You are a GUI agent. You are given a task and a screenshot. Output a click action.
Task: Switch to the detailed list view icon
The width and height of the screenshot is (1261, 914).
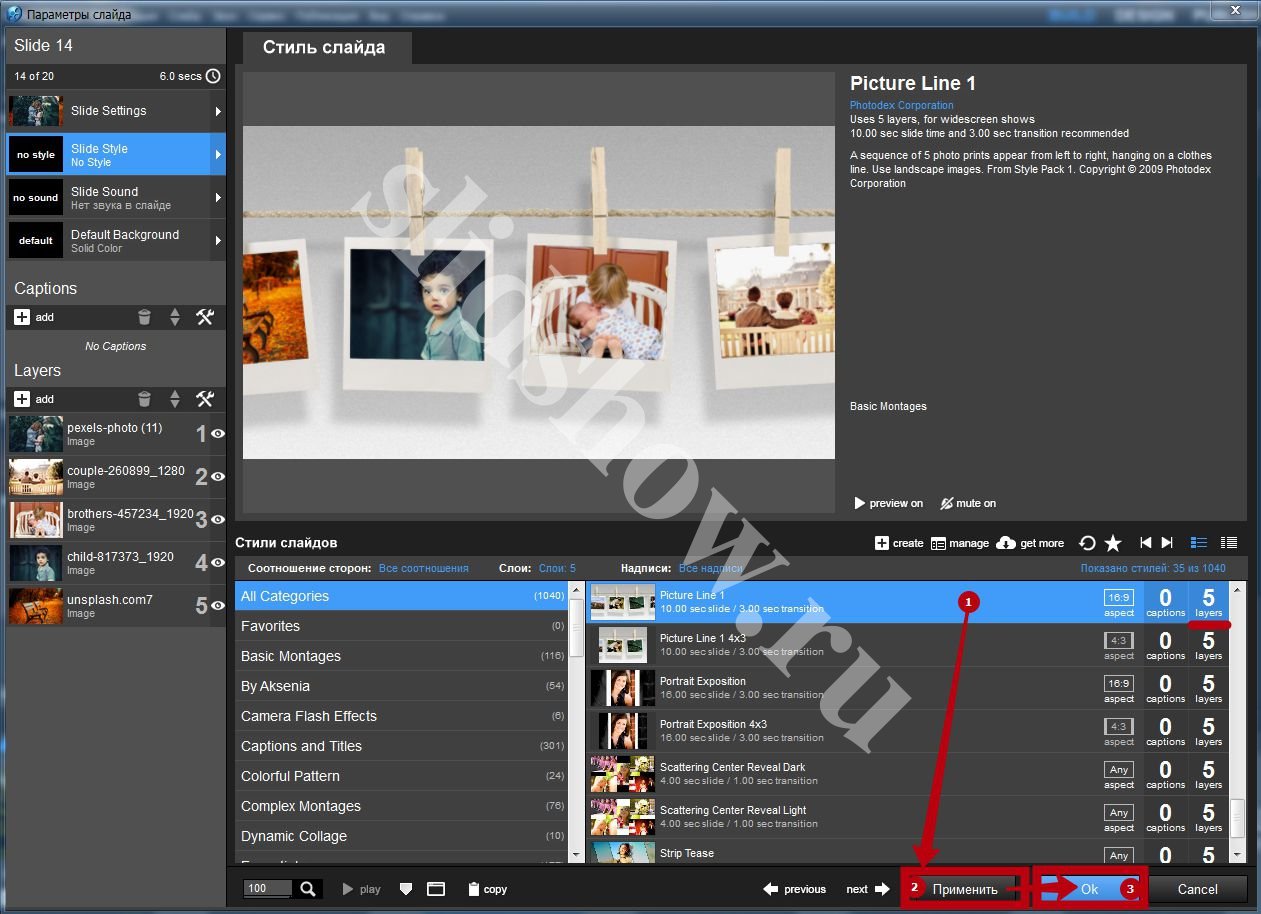click(x=1199, y=543)
